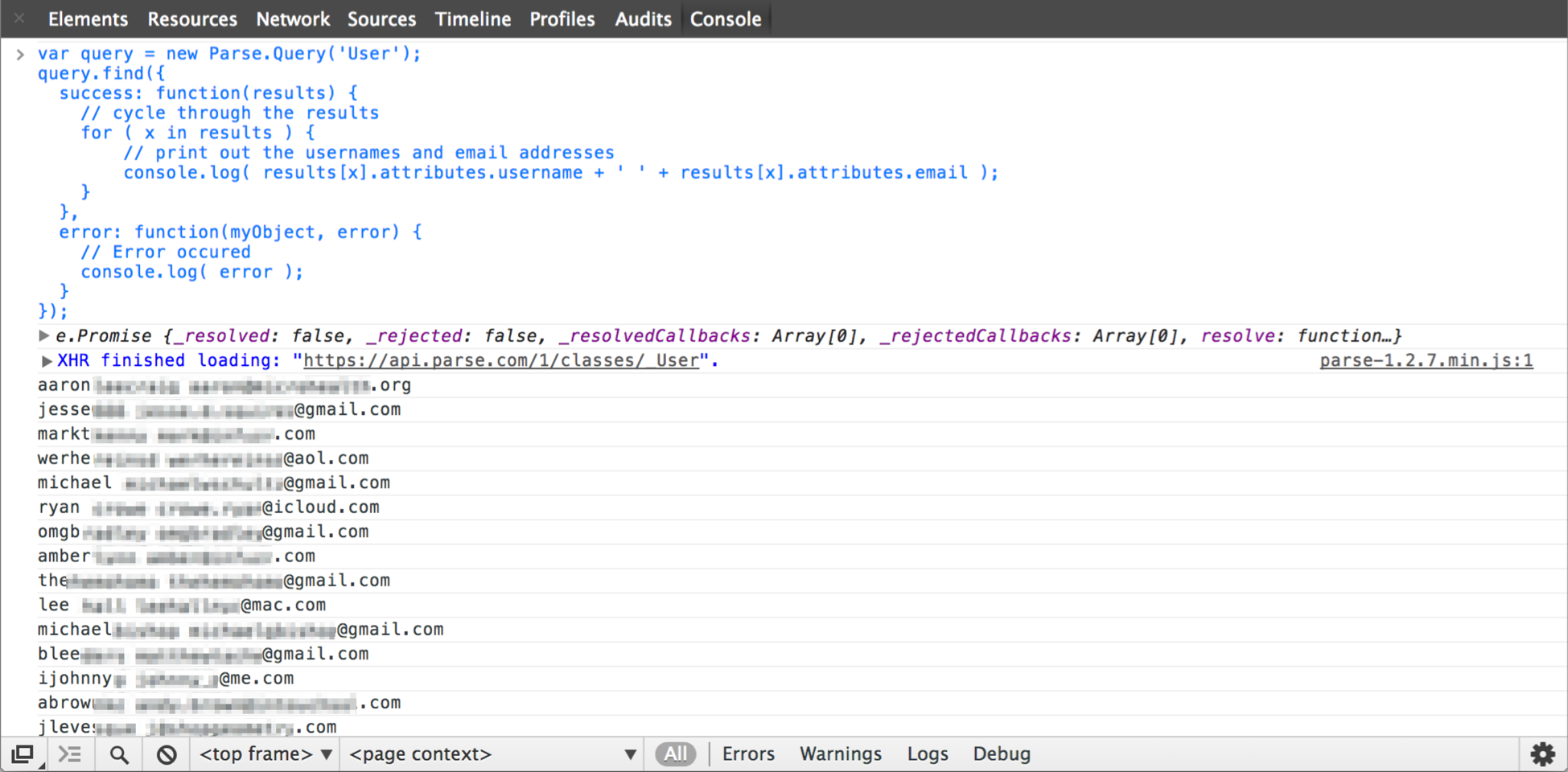Filter console by Debug

(1002, 754)
